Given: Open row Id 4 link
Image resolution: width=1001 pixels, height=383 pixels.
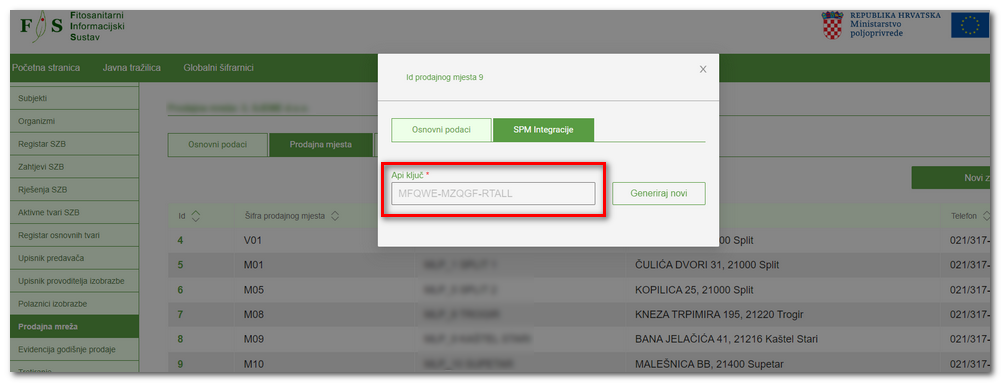Looking at the screenshot, I should point(180,241).
